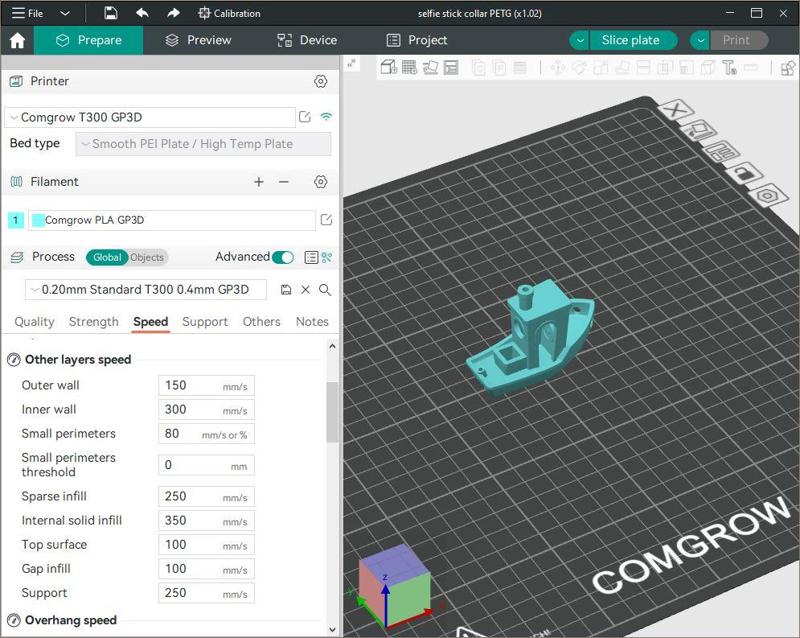Arrange objects on this plate
This screenshot has height=638, width=800.
[720, 152]
